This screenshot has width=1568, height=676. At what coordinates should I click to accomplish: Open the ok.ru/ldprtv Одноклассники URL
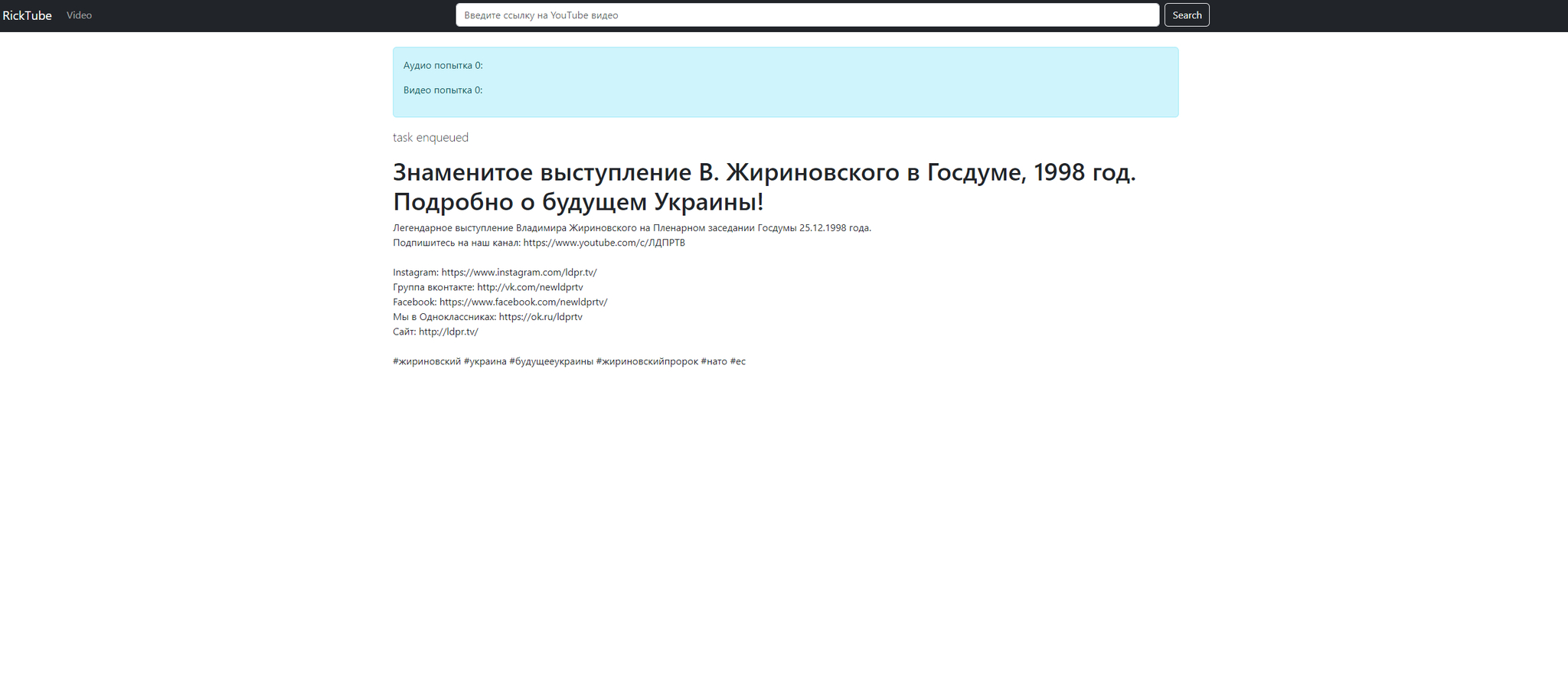[x=541, y=317]
